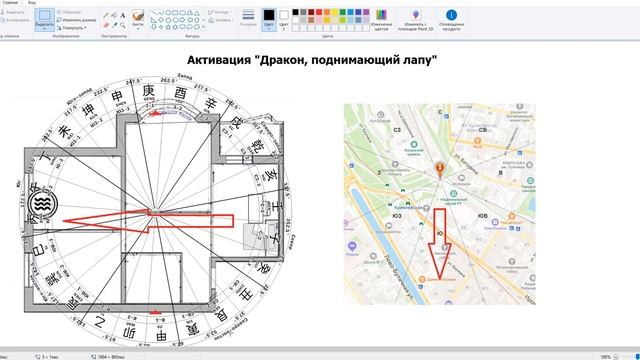The width and height of the screenshot is (640, 360).
Task: Pick the purple color swatch
Action: [x=366, y=12]
